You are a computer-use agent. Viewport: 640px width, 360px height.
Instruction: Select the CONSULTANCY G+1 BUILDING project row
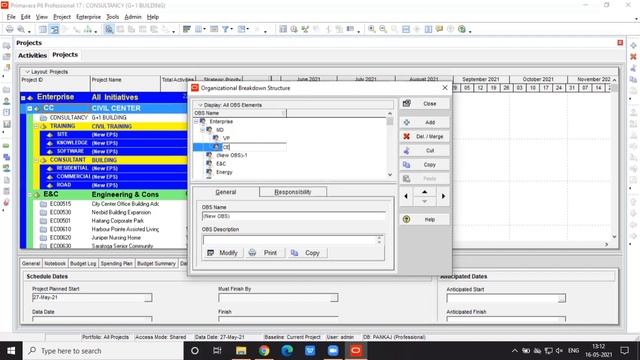coord(105,118)
